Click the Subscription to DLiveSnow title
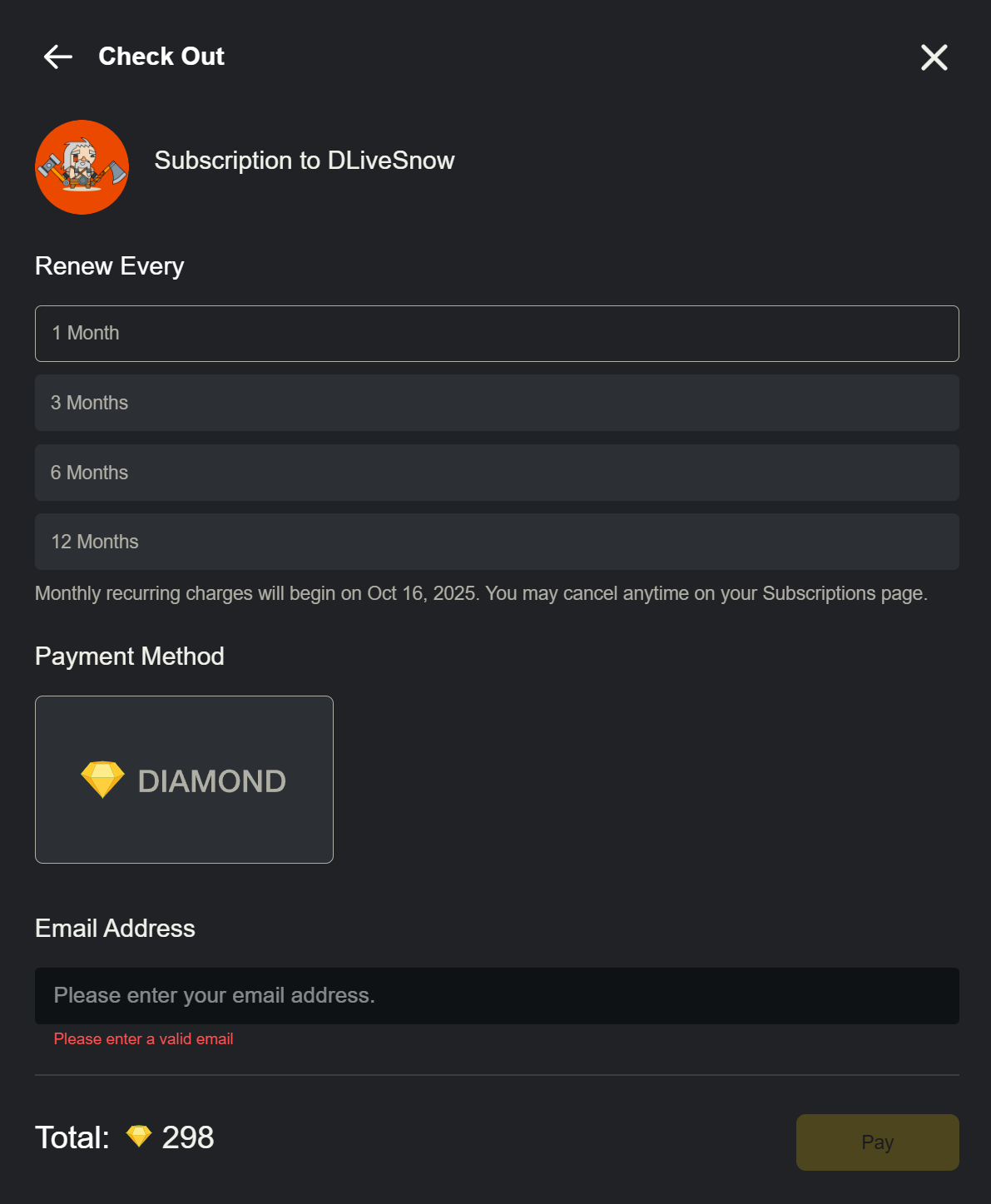The width and height of the screenshot is (991, 1204). coord(305,161)
